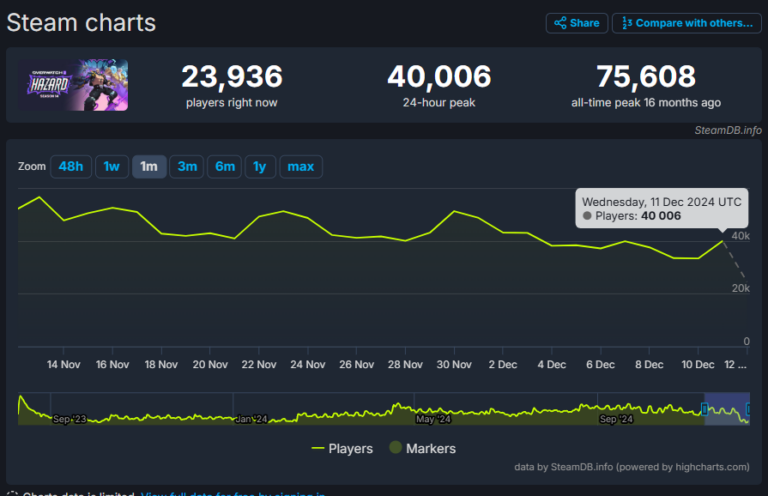This screenshot has height=496, width=768.
Task: Click May '24 area in navigator timeline
Action: click(x=433, y=419)
